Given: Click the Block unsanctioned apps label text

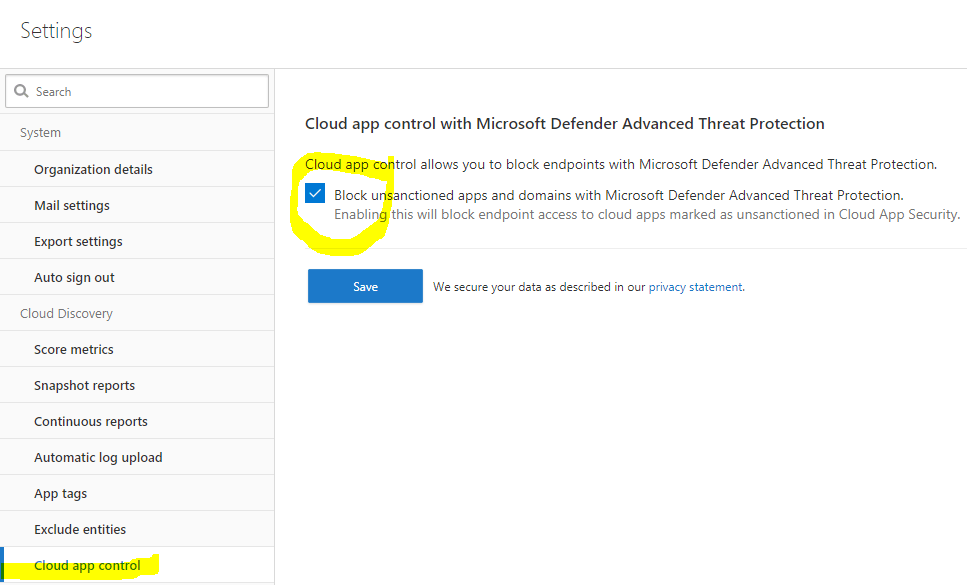Looking at the screenshot, I should coord(618,195).
